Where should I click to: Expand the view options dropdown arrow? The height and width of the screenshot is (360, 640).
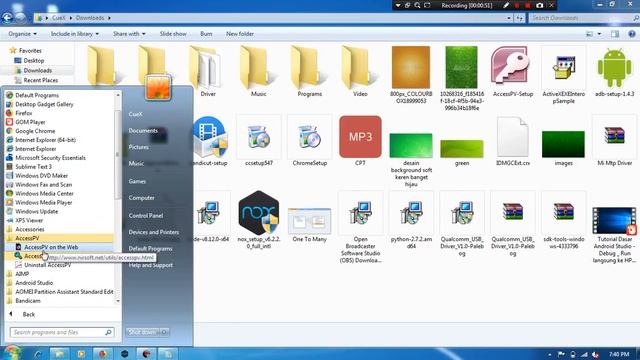coord(599,34)
